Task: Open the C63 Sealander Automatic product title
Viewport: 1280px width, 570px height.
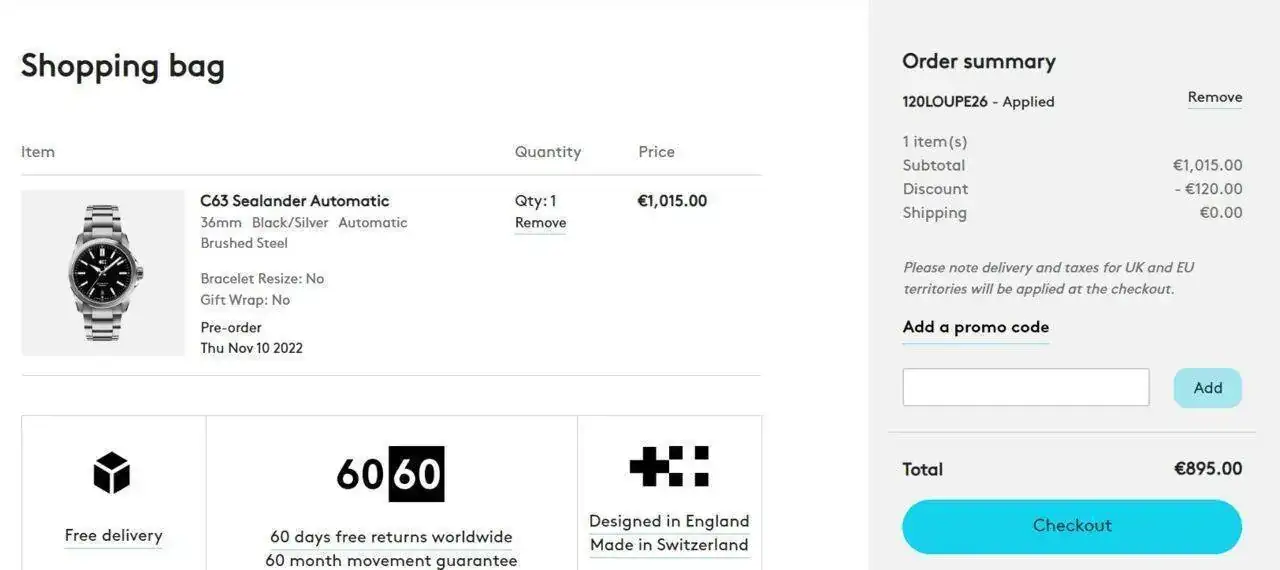Action: pos(294,201)
